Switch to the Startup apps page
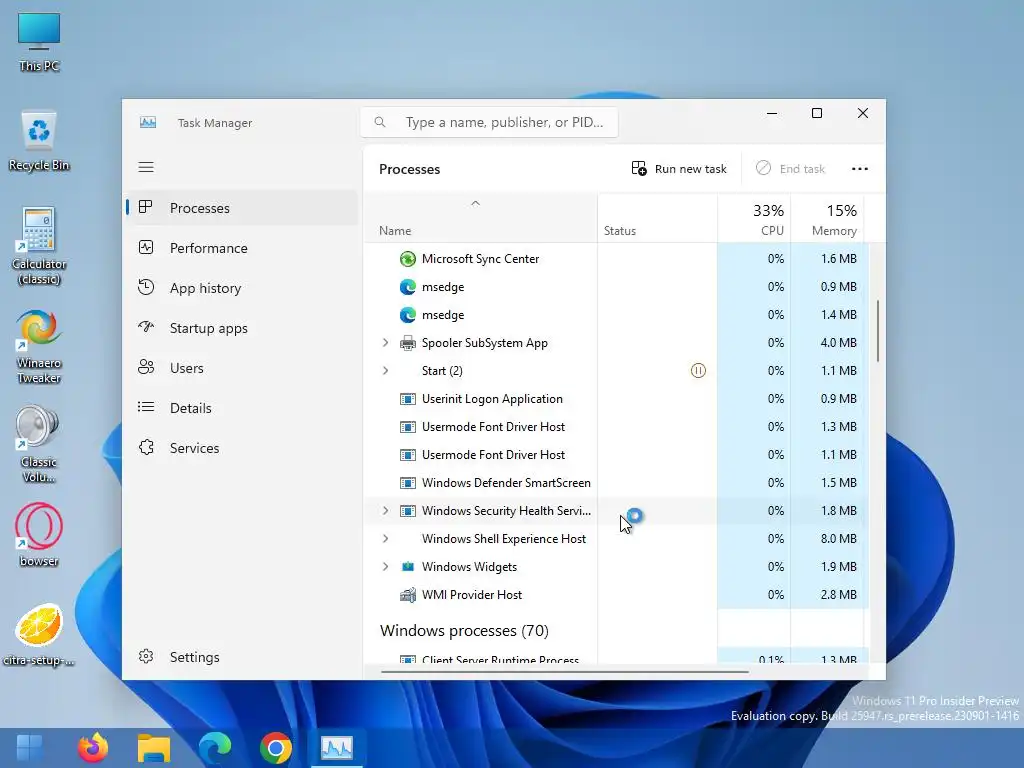Viewport: 1024px width, 768px height. tap(242, 328)
